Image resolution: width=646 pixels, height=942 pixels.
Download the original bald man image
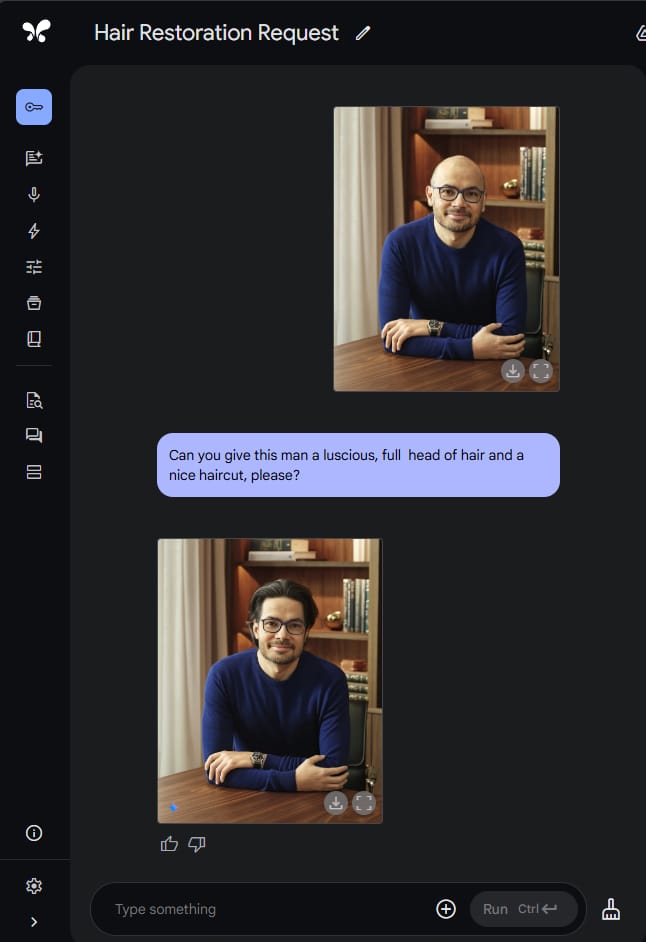[513, 371]
